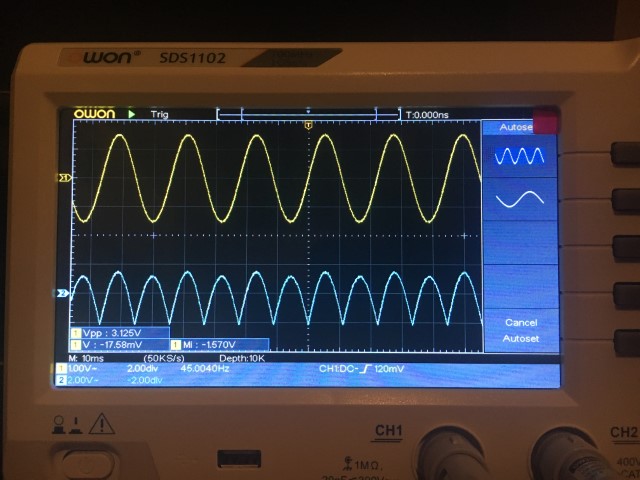Image resolution: width=640 pixels, height=480 pixels.
Task: Click the power button on the front panel
Action: (x=84, y=464)
